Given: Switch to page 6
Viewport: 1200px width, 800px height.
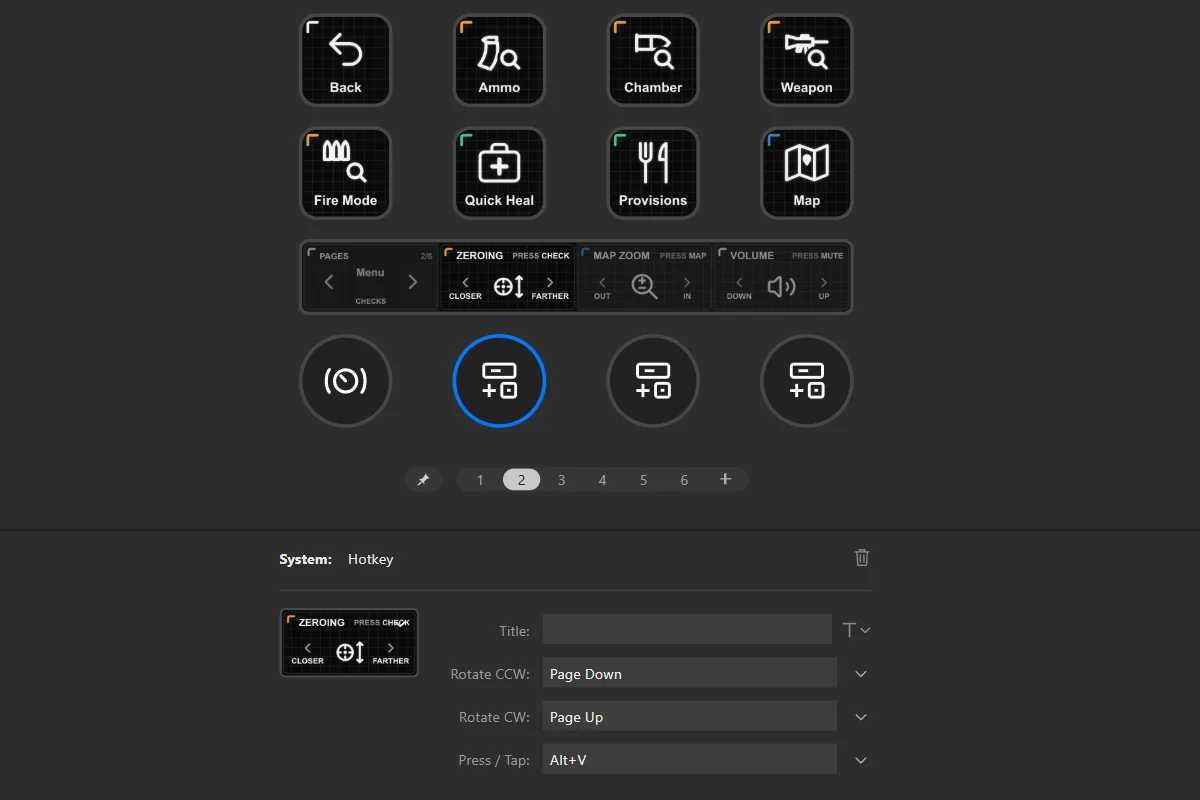Looking at the screenshot, I should point(684,480).
